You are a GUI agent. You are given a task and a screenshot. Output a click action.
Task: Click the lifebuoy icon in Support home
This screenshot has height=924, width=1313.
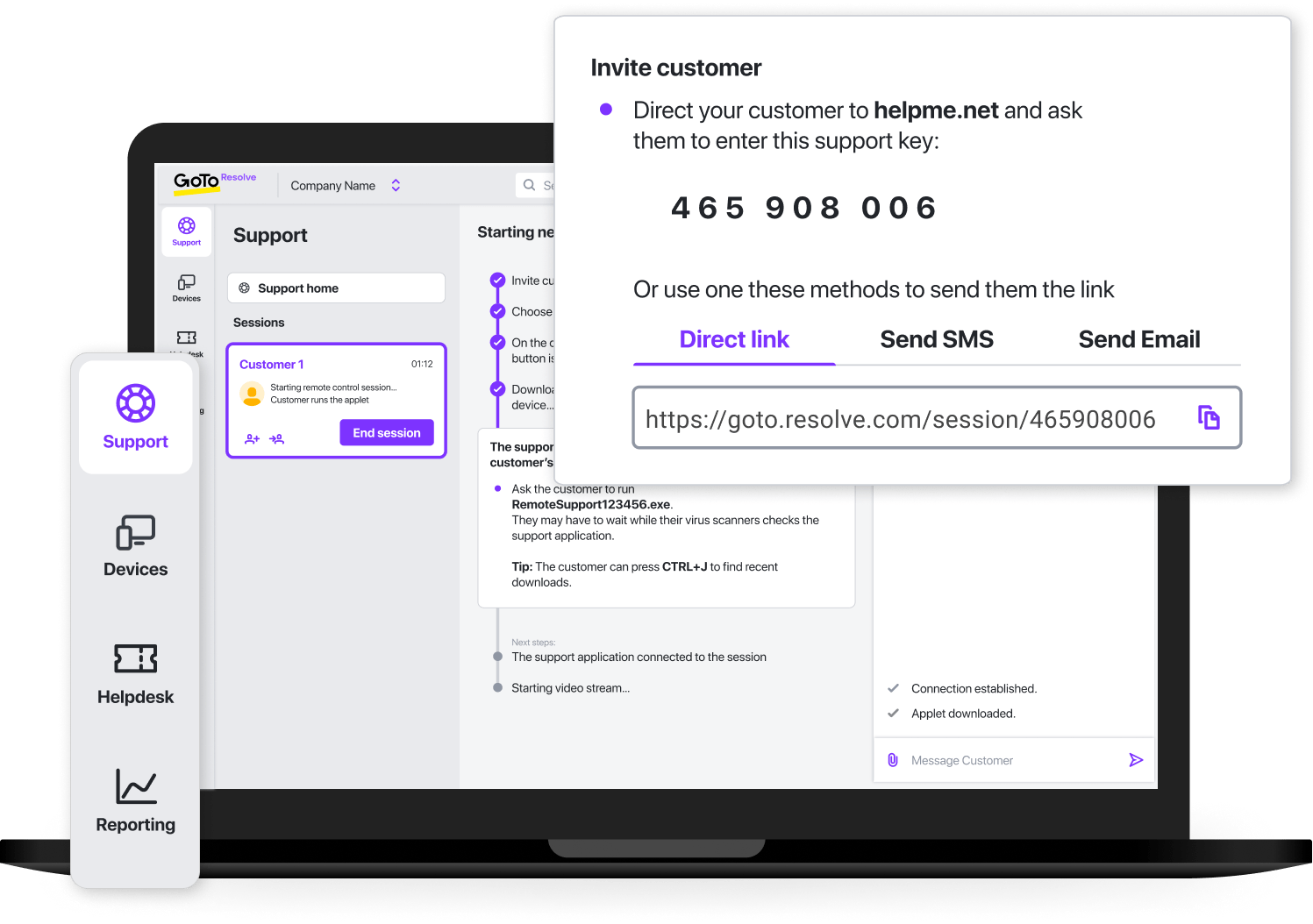[244, 288]
